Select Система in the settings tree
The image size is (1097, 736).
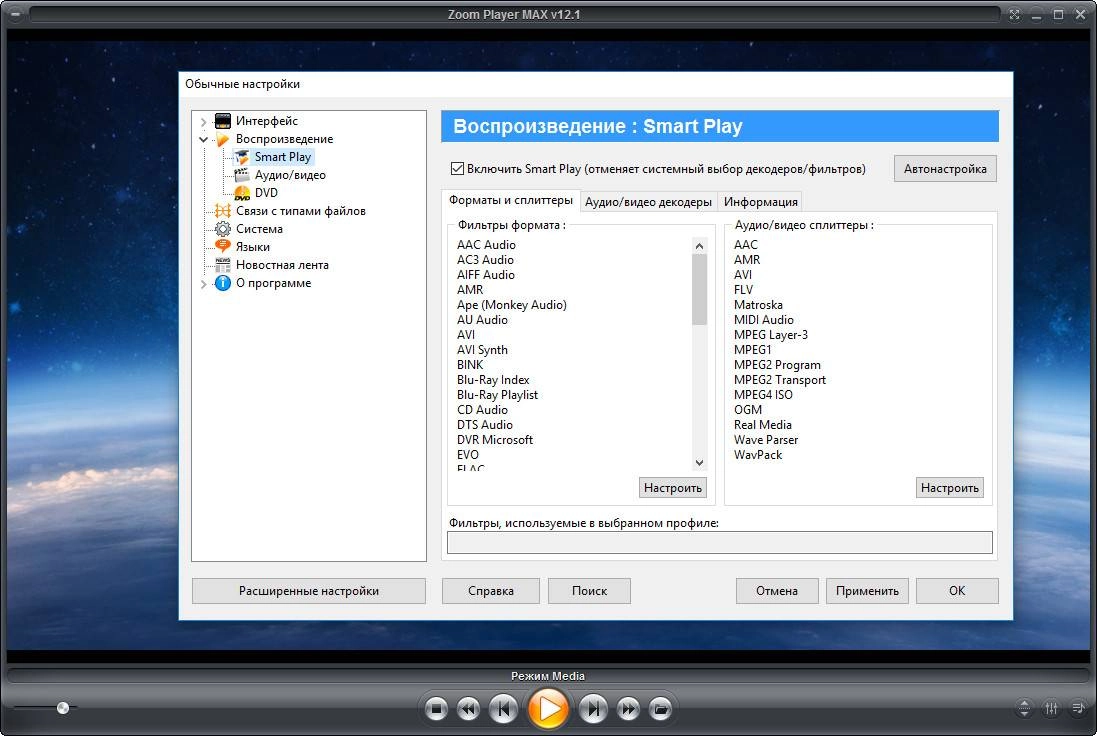point(259,229)
